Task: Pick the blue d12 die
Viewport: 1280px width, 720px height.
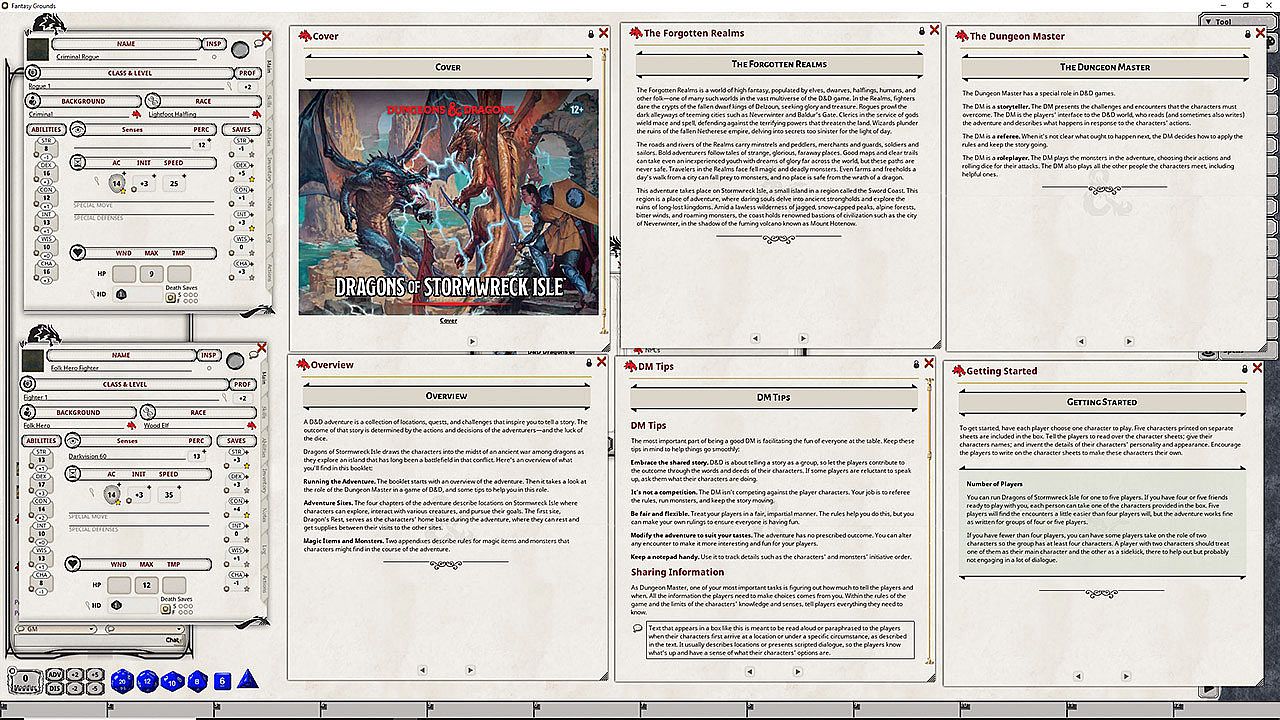Action: pyautogui.click(x=148, y=681)
